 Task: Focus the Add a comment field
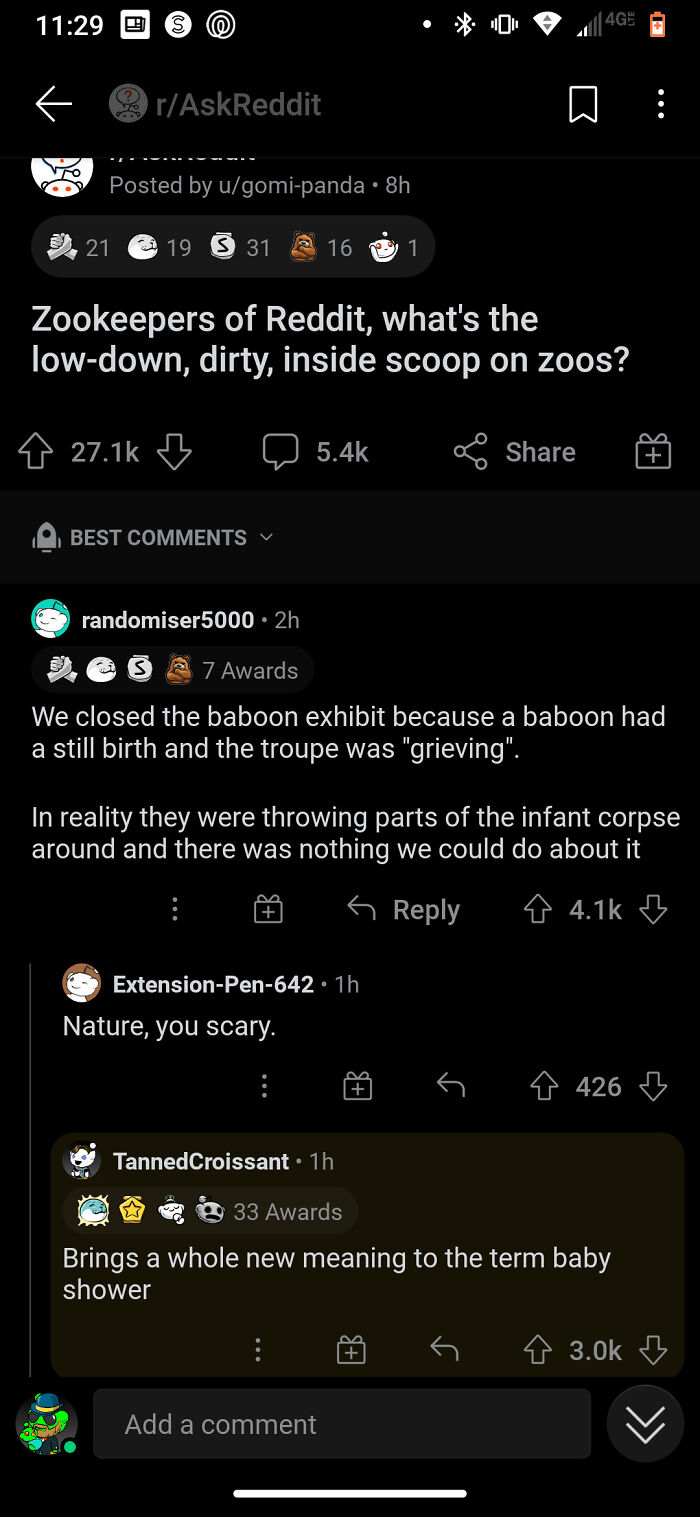[342, 1424]
